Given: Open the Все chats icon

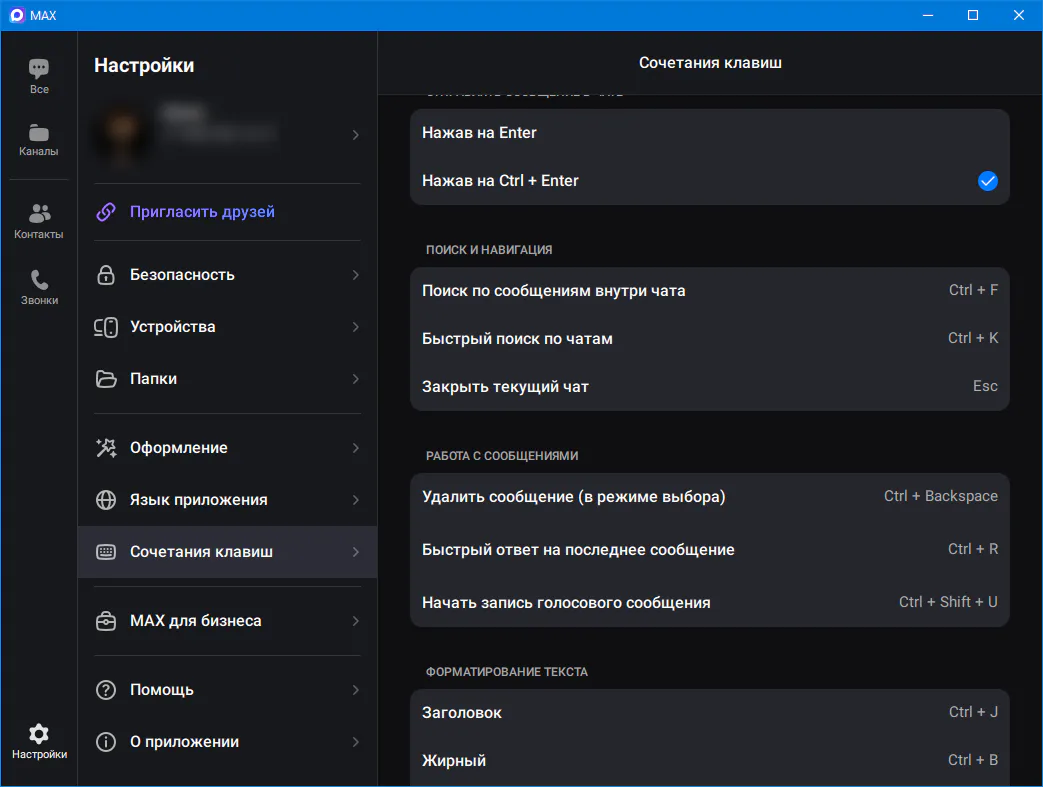Looking at the screenshot, I should coord(39,70).
